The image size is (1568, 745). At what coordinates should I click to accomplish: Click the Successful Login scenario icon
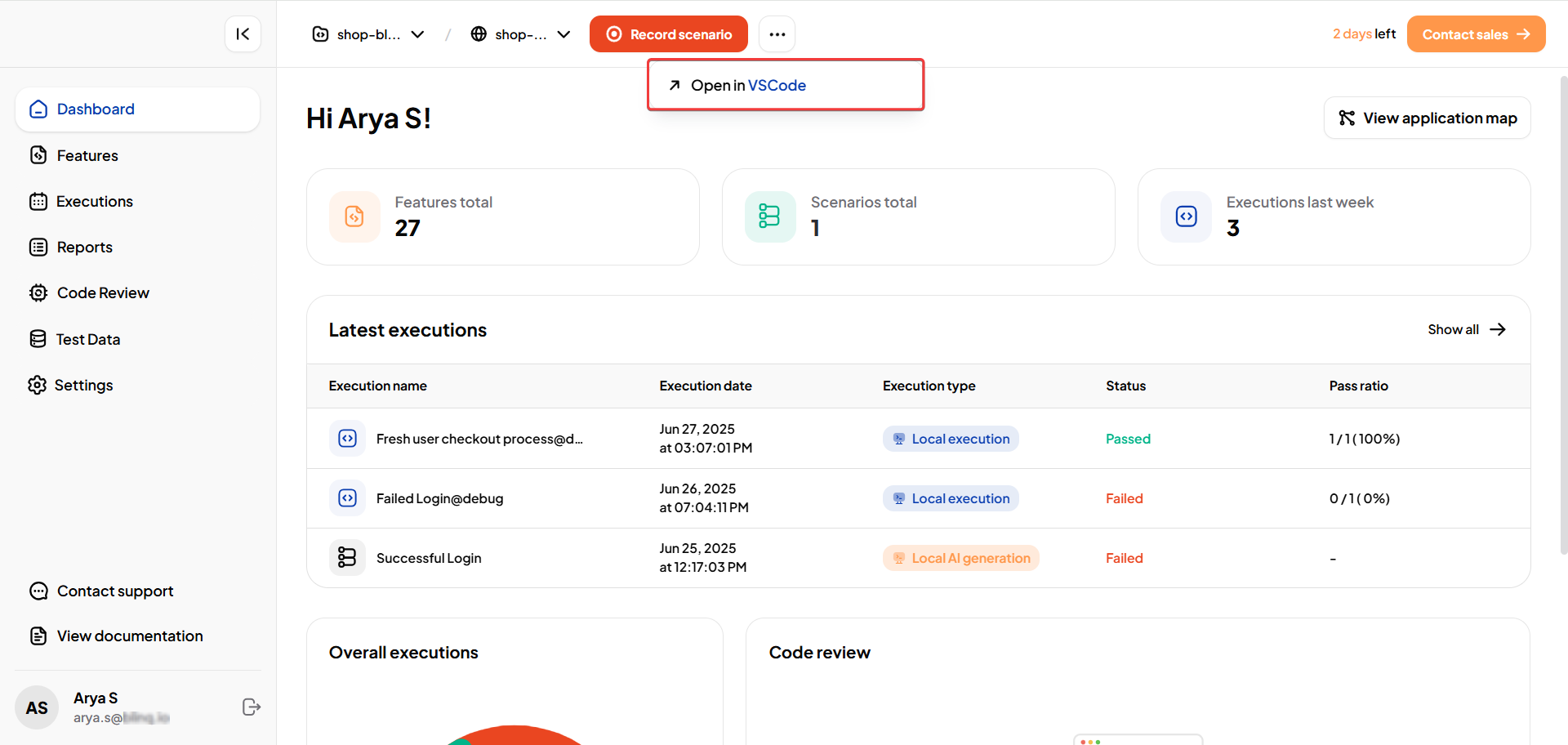(x=348, y=558)
